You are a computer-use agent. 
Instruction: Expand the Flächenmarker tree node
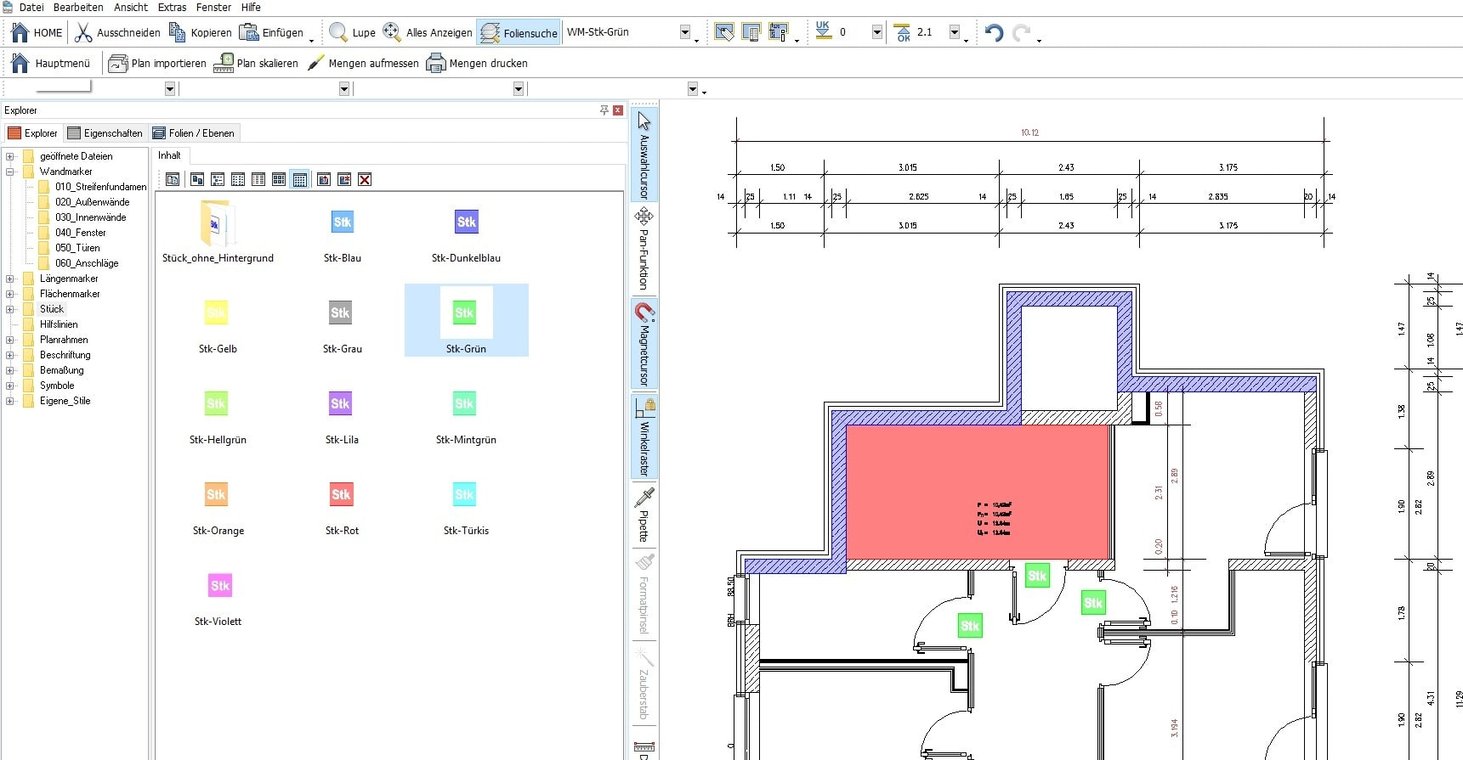10,294
